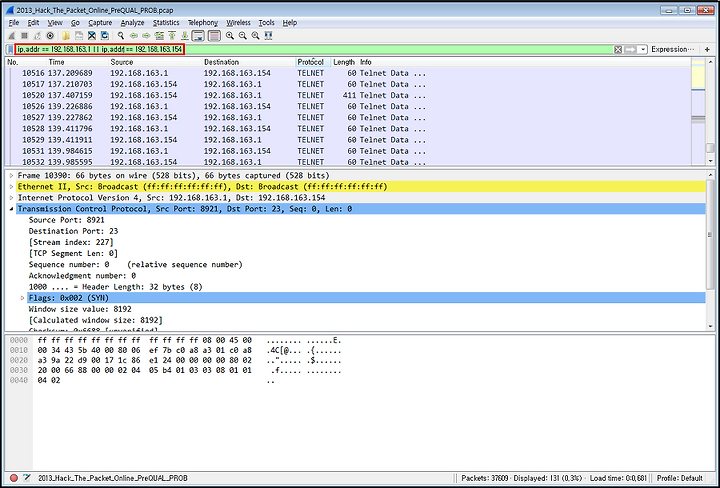Open the Go menu
Image resolution: width=720 pixels, height=488 pixels.
pos(75,22)
